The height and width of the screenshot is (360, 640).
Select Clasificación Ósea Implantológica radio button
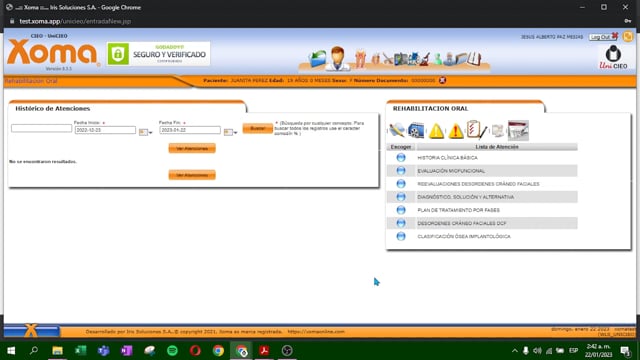pyautogui.click(x=401, y=236)
